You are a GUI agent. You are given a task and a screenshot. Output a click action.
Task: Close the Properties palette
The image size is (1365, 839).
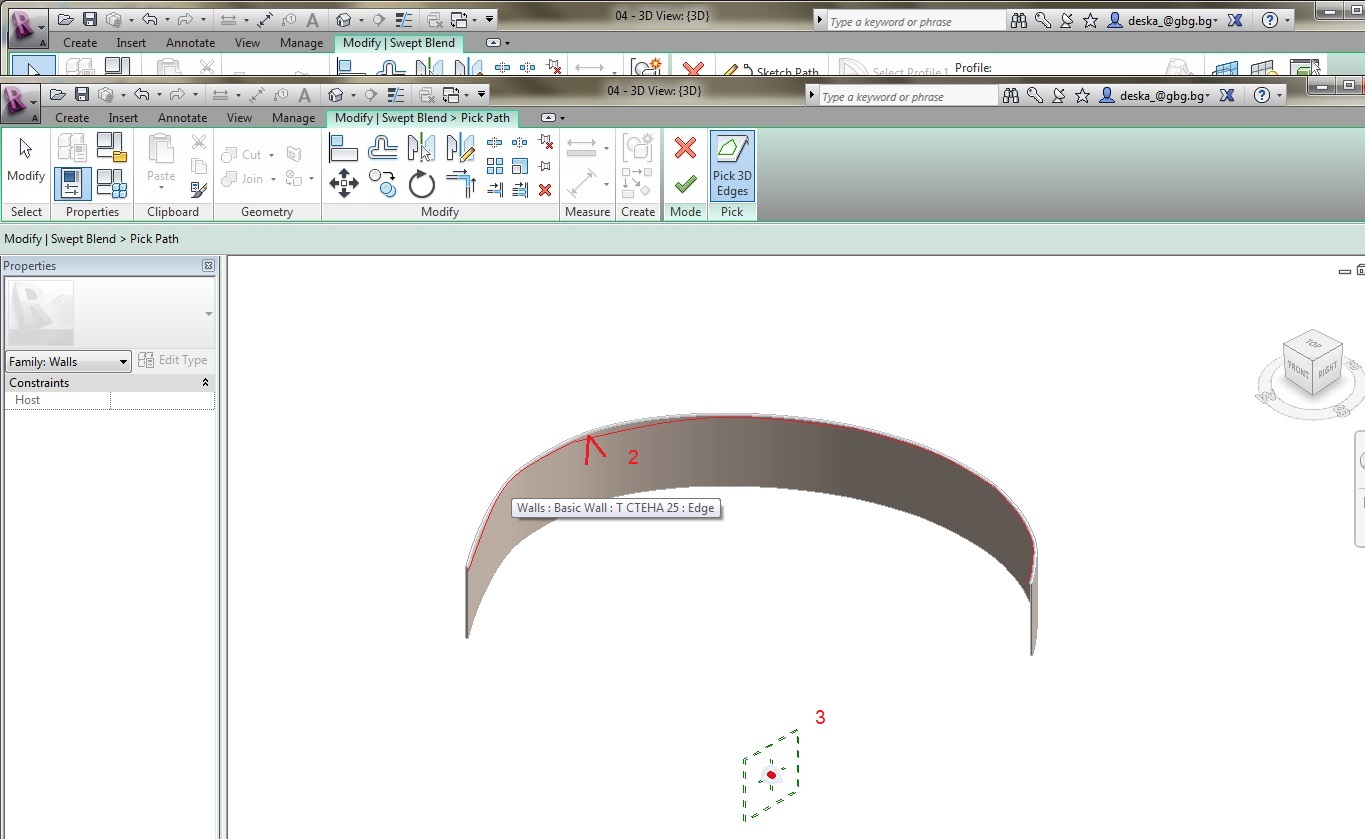pos(208,266)
